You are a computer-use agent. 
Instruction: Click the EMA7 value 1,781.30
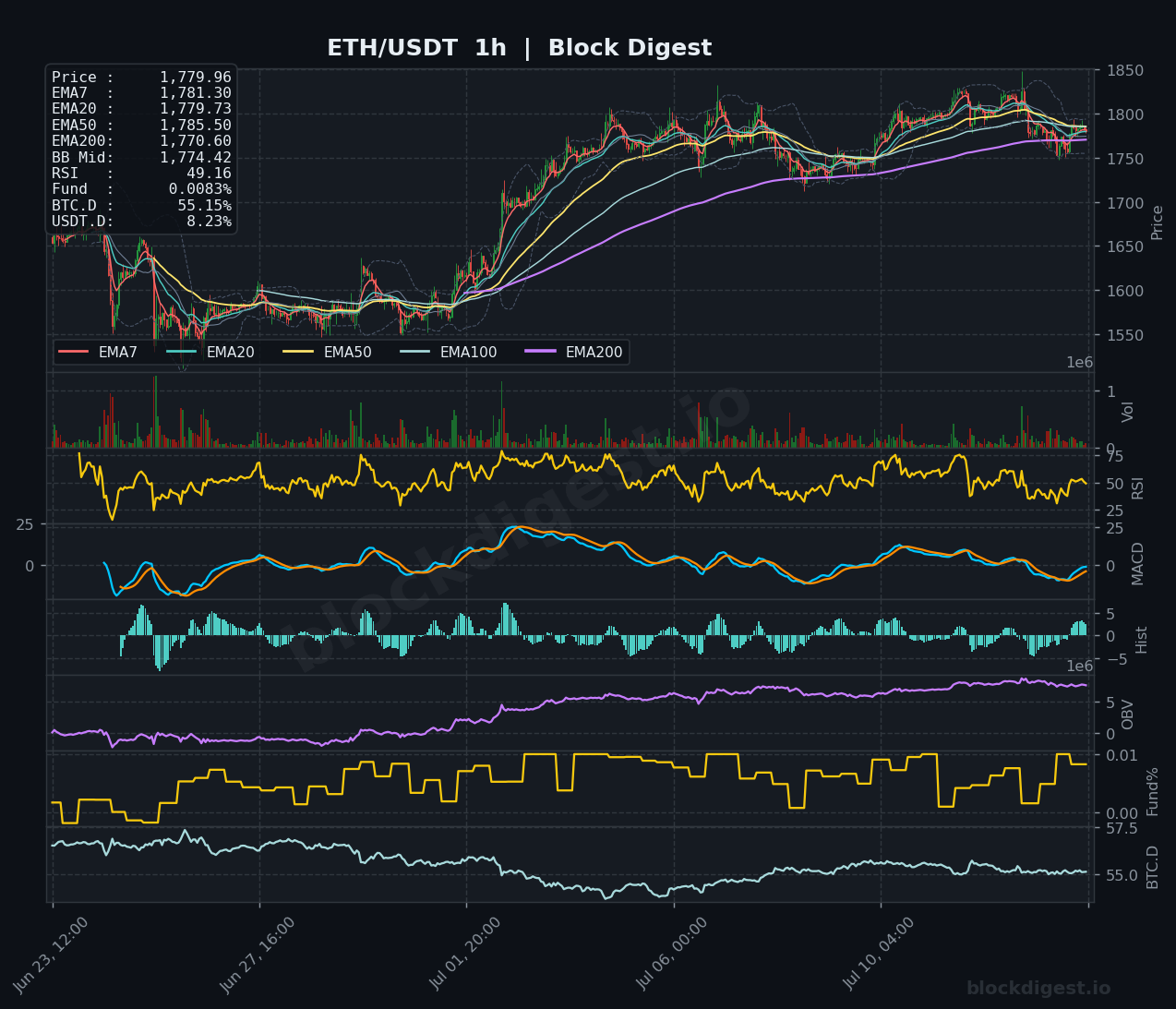click(x=196, y=93)
